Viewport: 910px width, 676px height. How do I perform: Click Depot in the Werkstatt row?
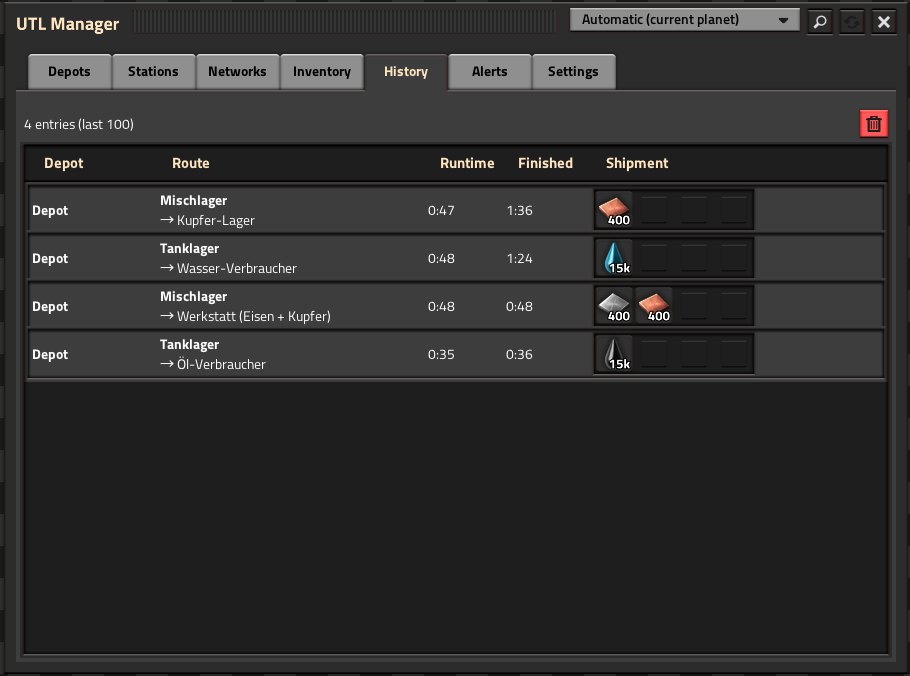50,307
